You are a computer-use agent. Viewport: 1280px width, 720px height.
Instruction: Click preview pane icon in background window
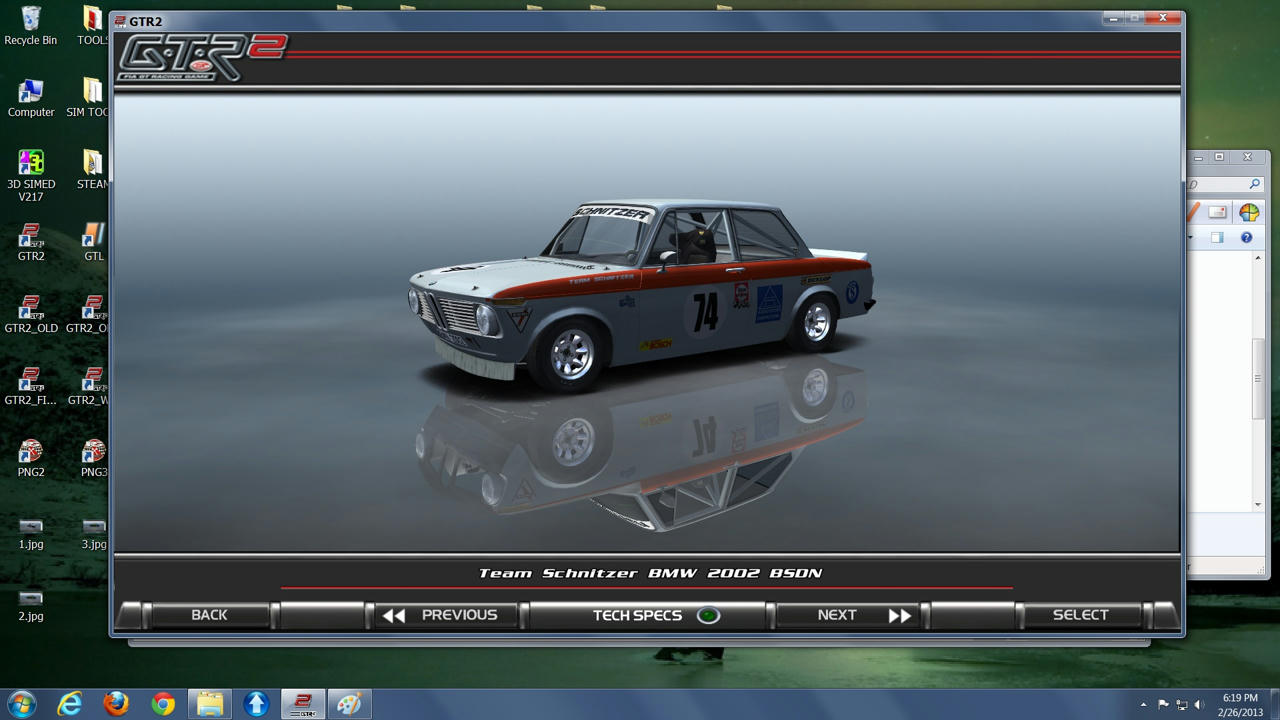(x=1217, y=237)
